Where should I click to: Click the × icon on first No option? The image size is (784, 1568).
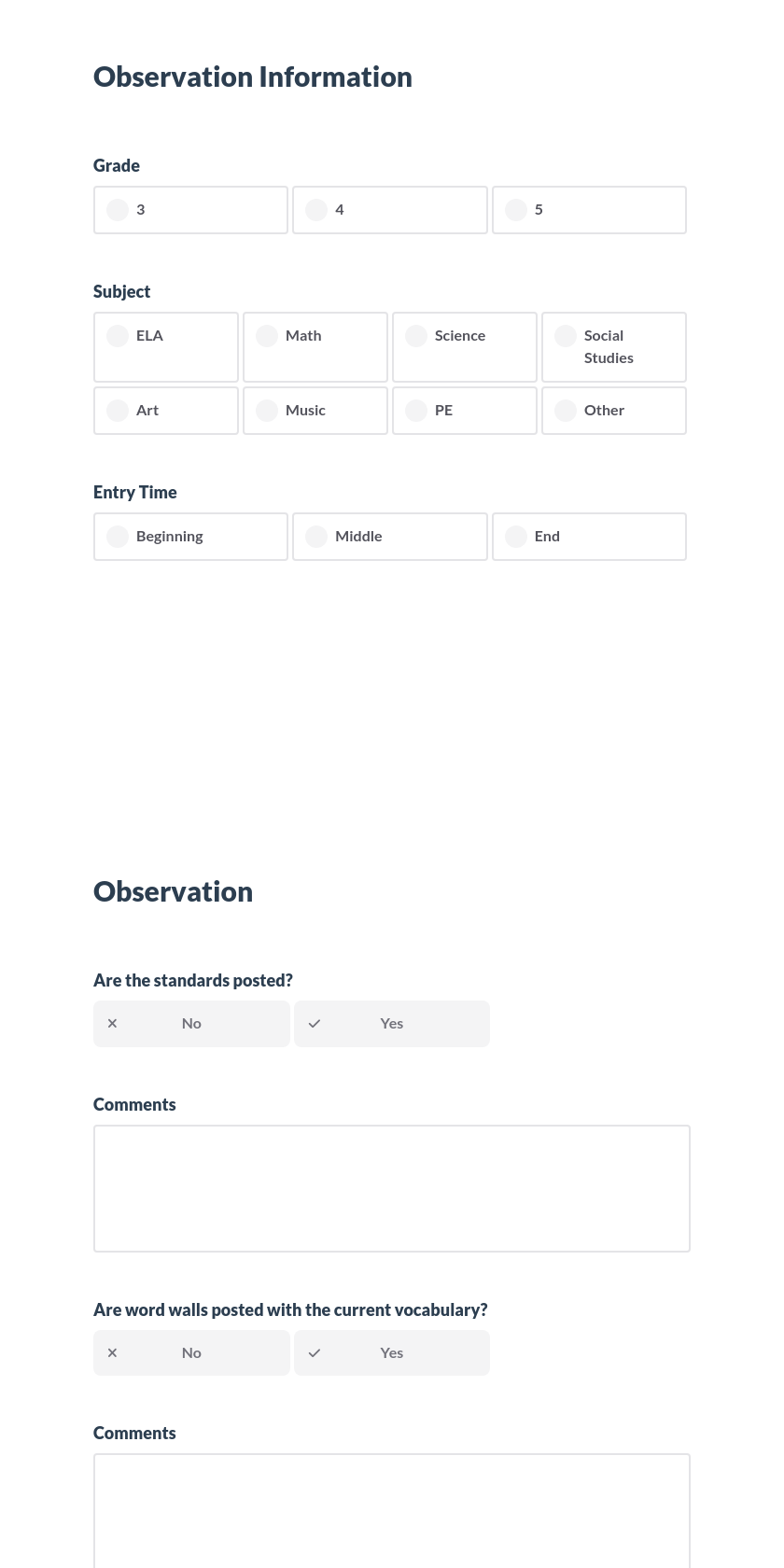(112, 1023)
